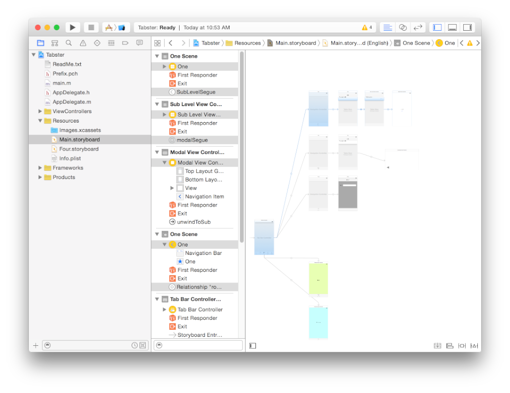Image resolution: width=510 pixels, height=393 pixels.
Task: Collapse the Tabster project root
Action: coord(34,54)
